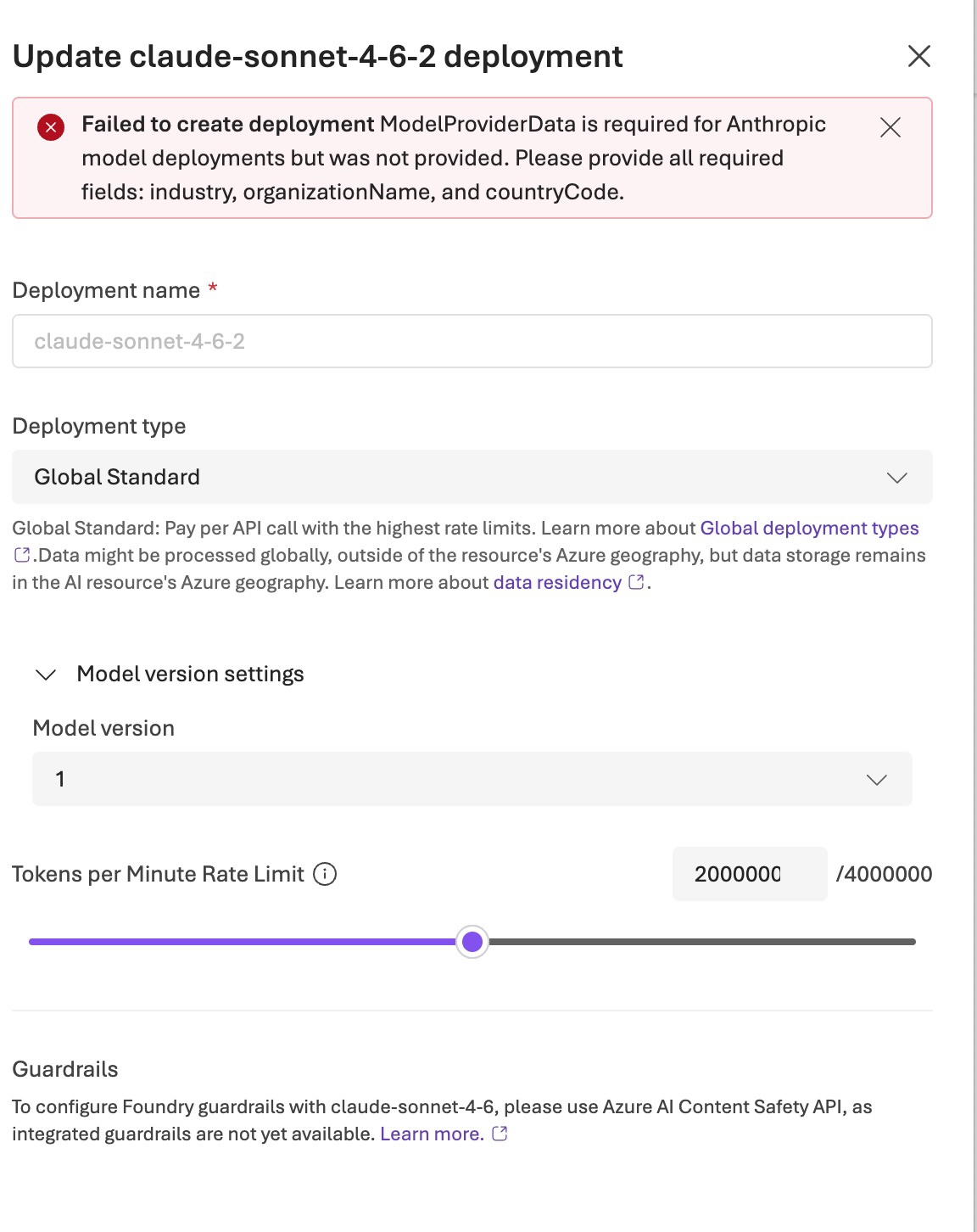This screenshot has width=977, height=1232.
Task: Click the chevron arrow in Deployment type box
Action: pos(897,478)
